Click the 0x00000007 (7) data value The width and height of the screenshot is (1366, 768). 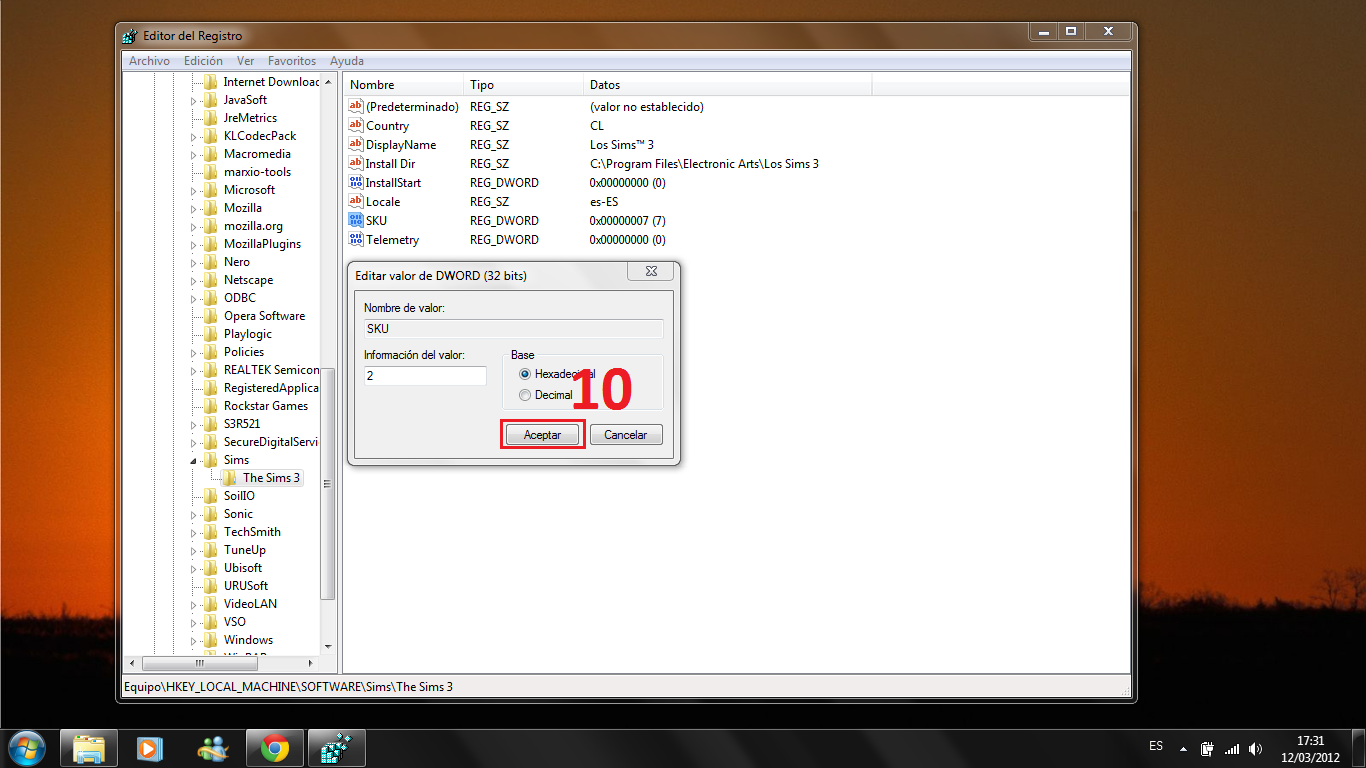coord(628,220)
